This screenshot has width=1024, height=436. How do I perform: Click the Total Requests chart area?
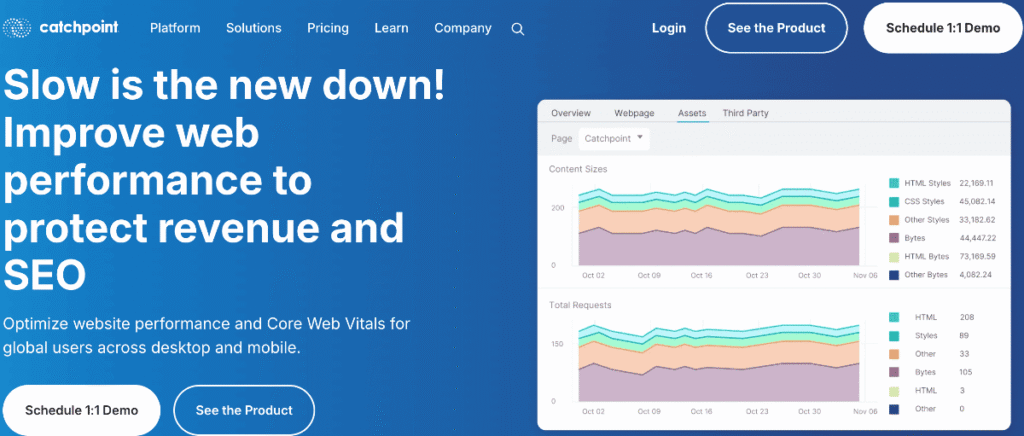click(718, 361)
